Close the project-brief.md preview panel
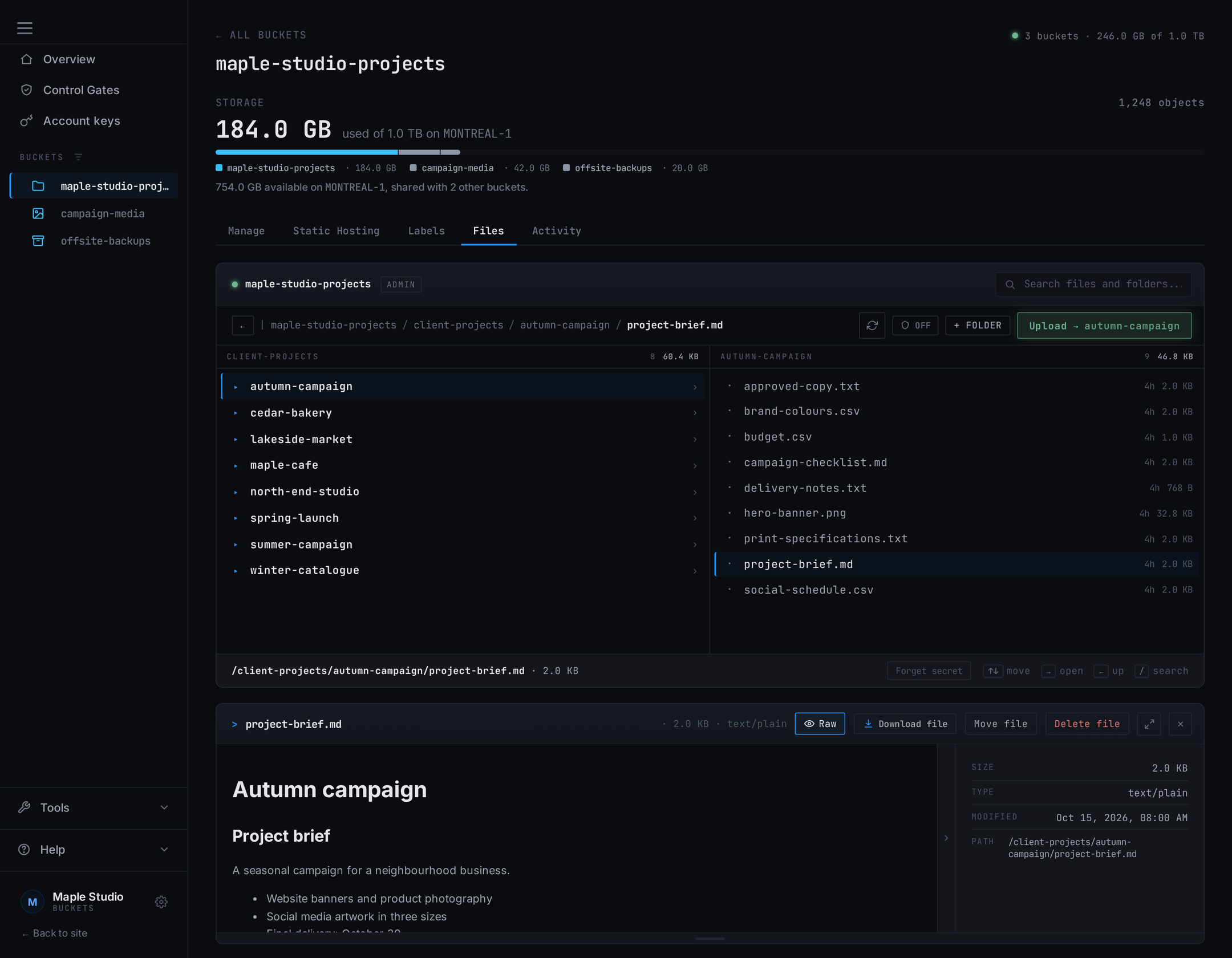1232x958 pixels. point(1180,724)
